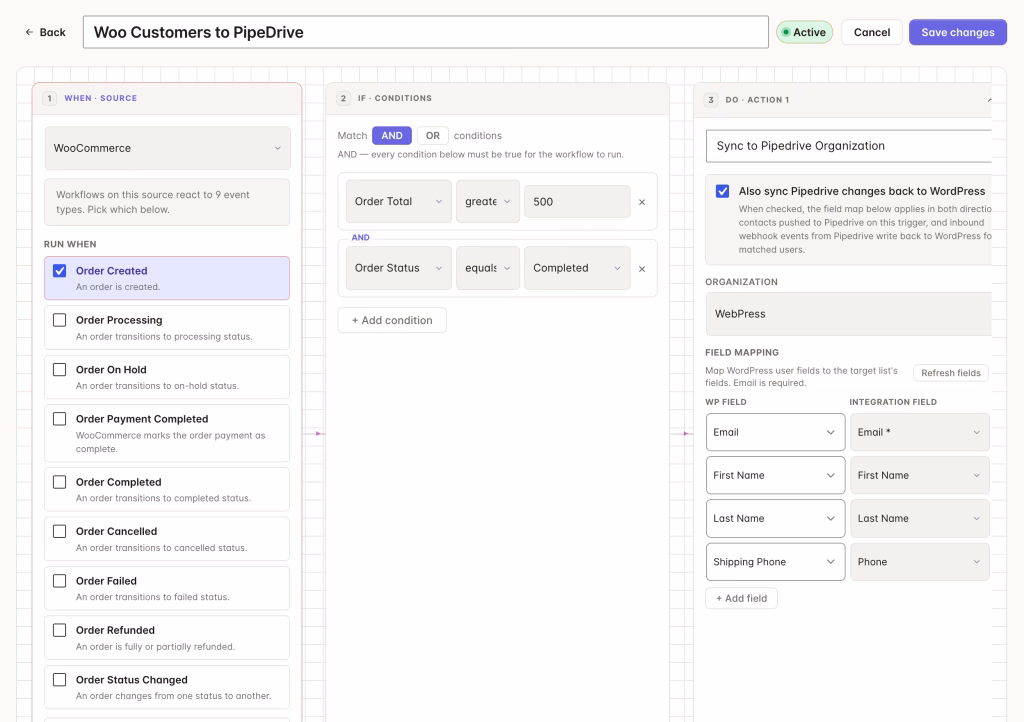The width and height of the screenshot is (1024, 722).
Task: Open the Order Total field dropdown
Action: coord(398,202)
